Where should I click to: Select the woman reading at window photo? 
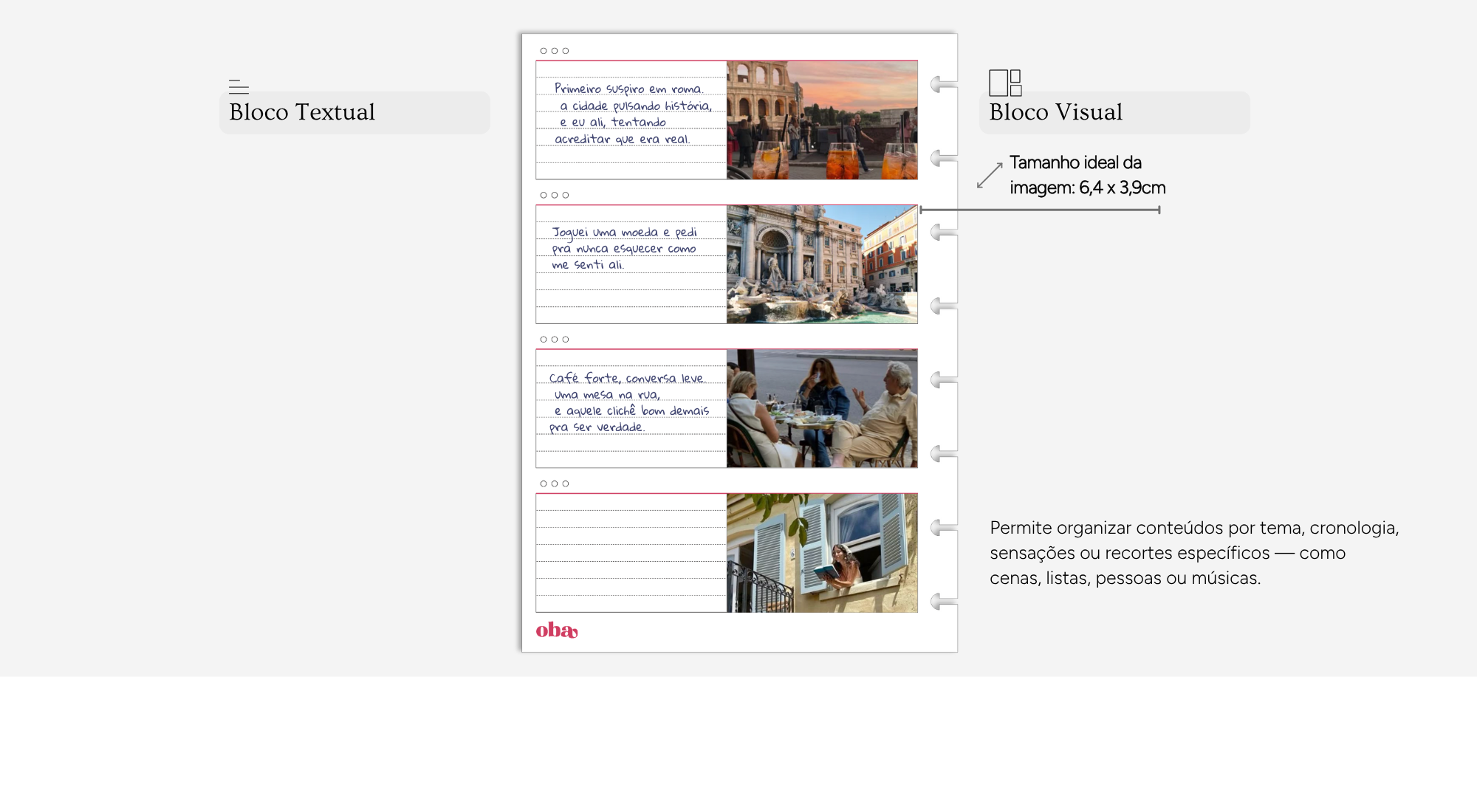[x=822, y=553]
